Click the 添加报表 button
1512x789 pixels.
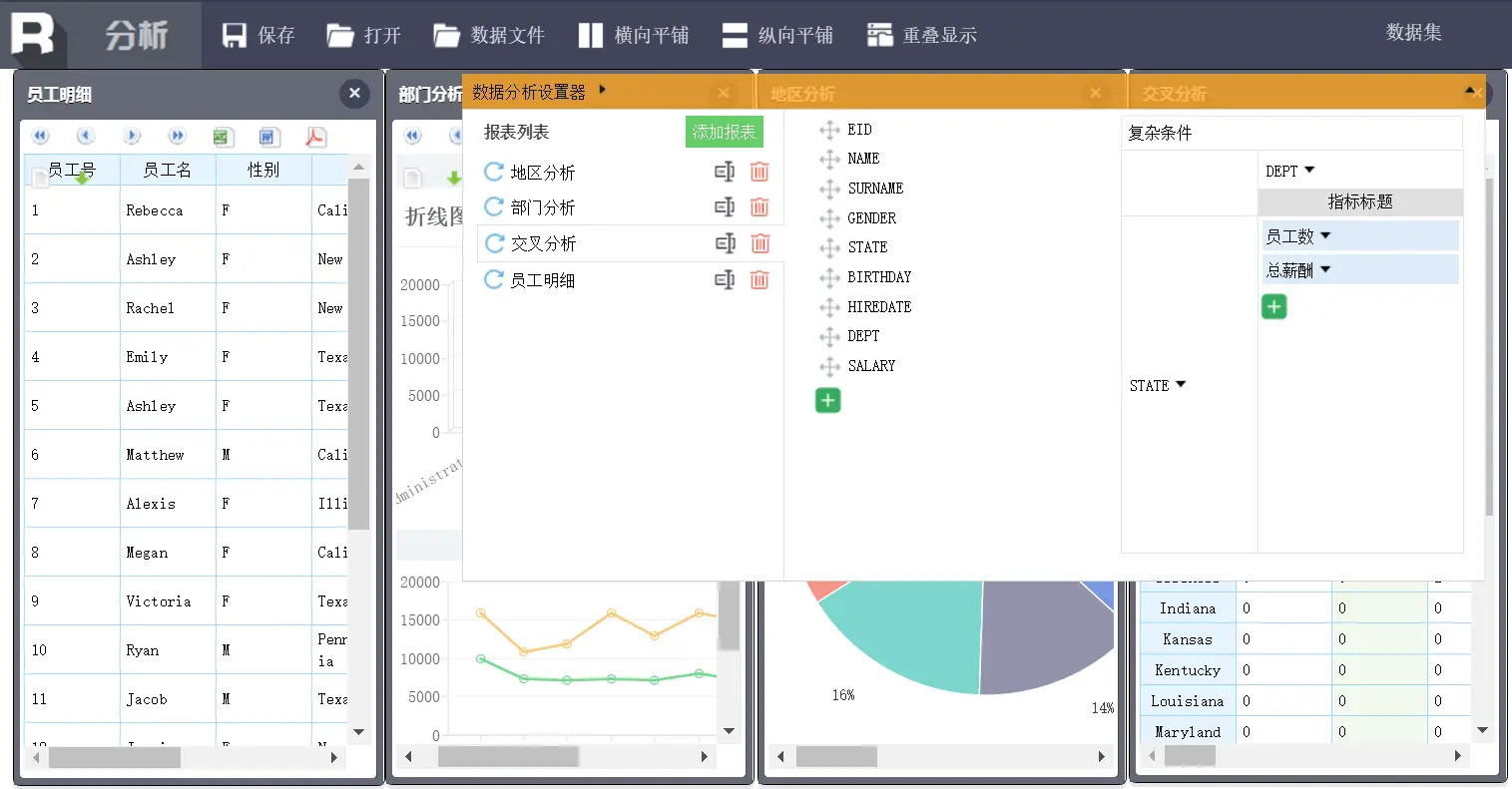click(x=724, y=131)
